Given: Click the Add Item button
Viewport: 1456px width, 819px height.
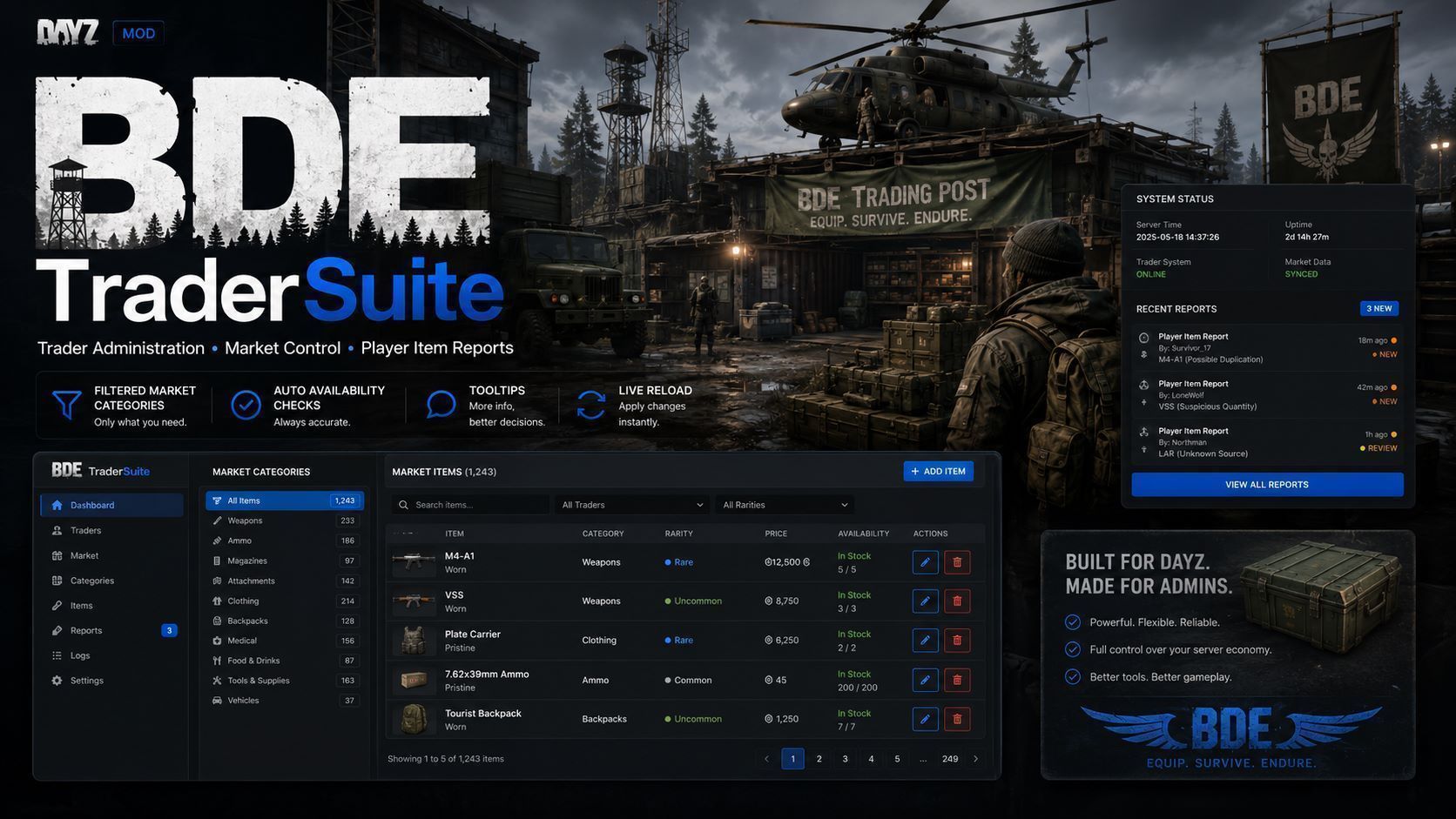Looking at the screenshot, I should click(938, 471).
